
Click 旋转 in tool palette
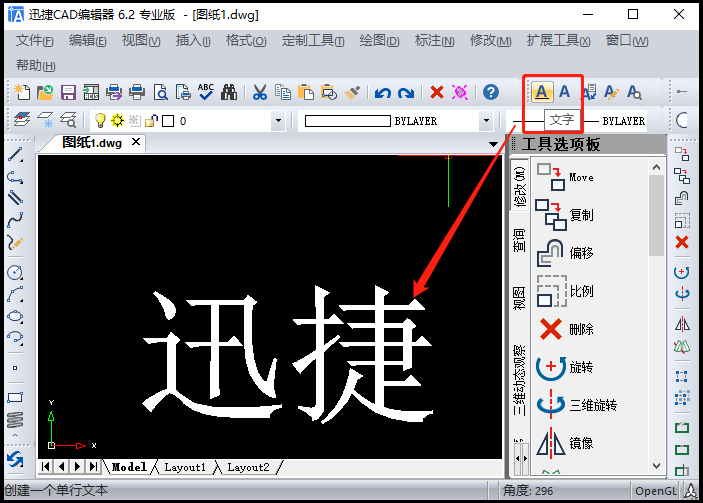[x=565, y=368]
